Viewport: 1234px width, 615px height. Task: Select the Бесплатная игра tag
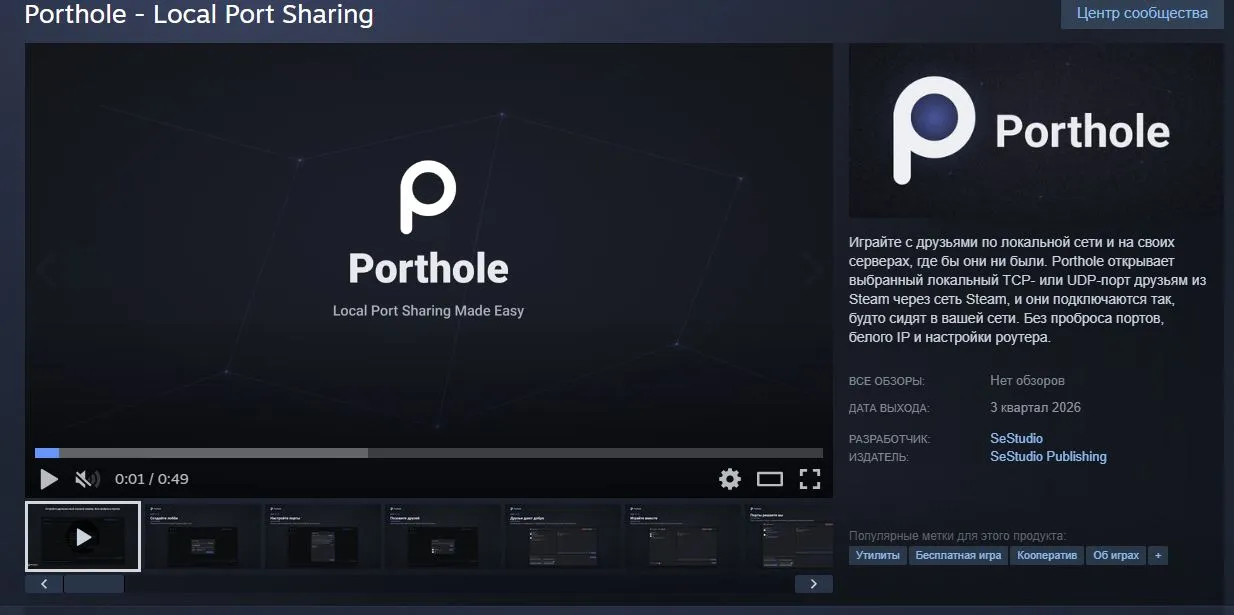pyautogui.click(x=958, y=555)
